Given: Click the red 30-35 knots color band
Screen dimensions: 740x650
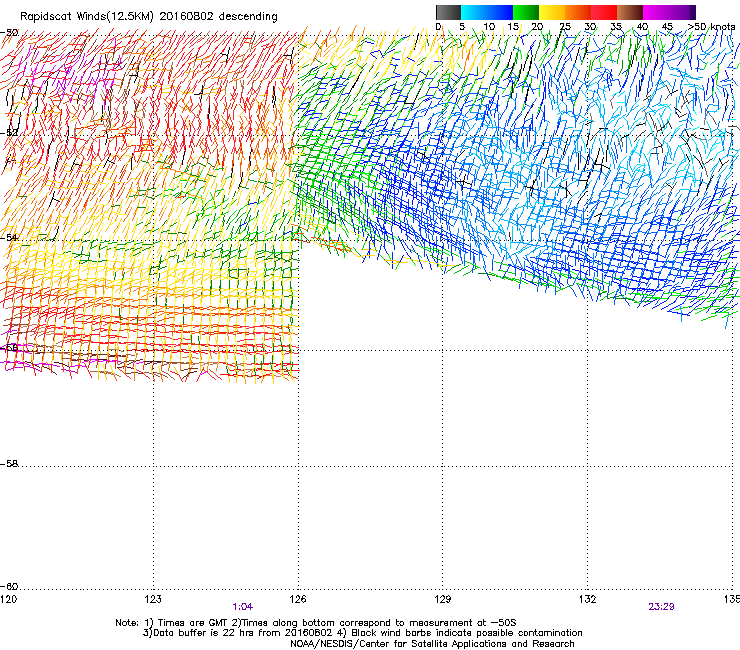Looking at the screenshot, I should click(604, 12).
